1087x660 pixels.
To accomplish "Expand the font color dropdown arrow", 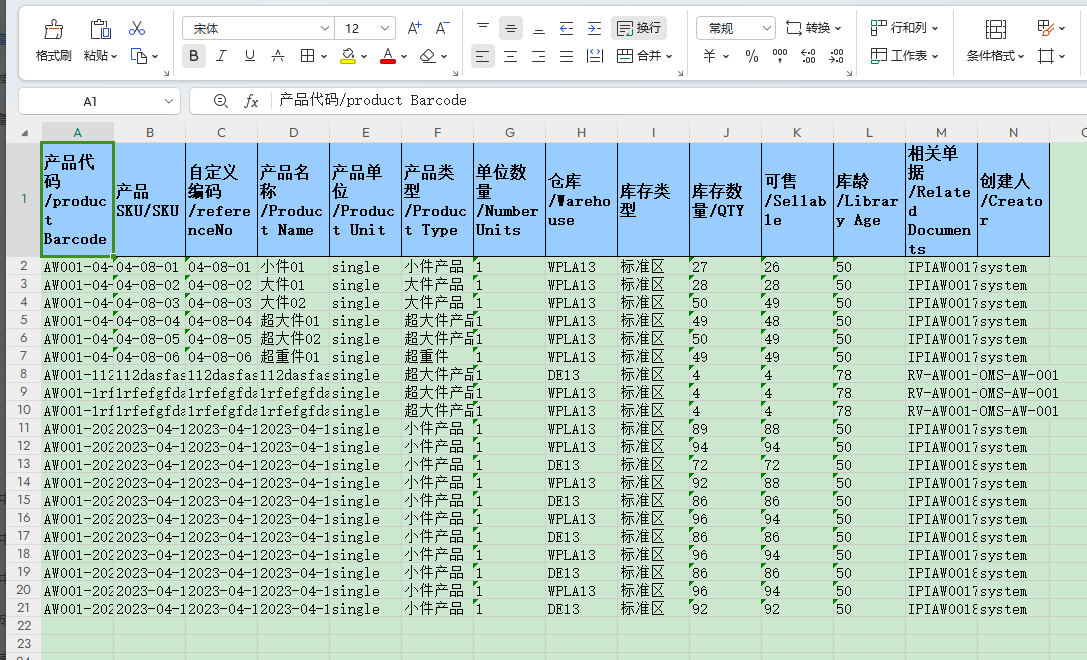I will (x=403, y=57).
